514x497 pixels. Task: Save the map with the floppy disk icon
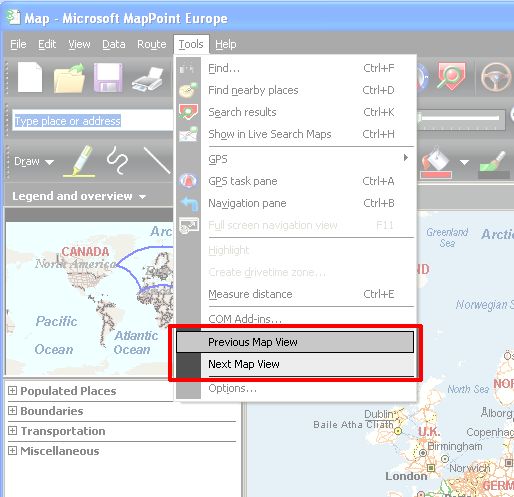(108, 78)
